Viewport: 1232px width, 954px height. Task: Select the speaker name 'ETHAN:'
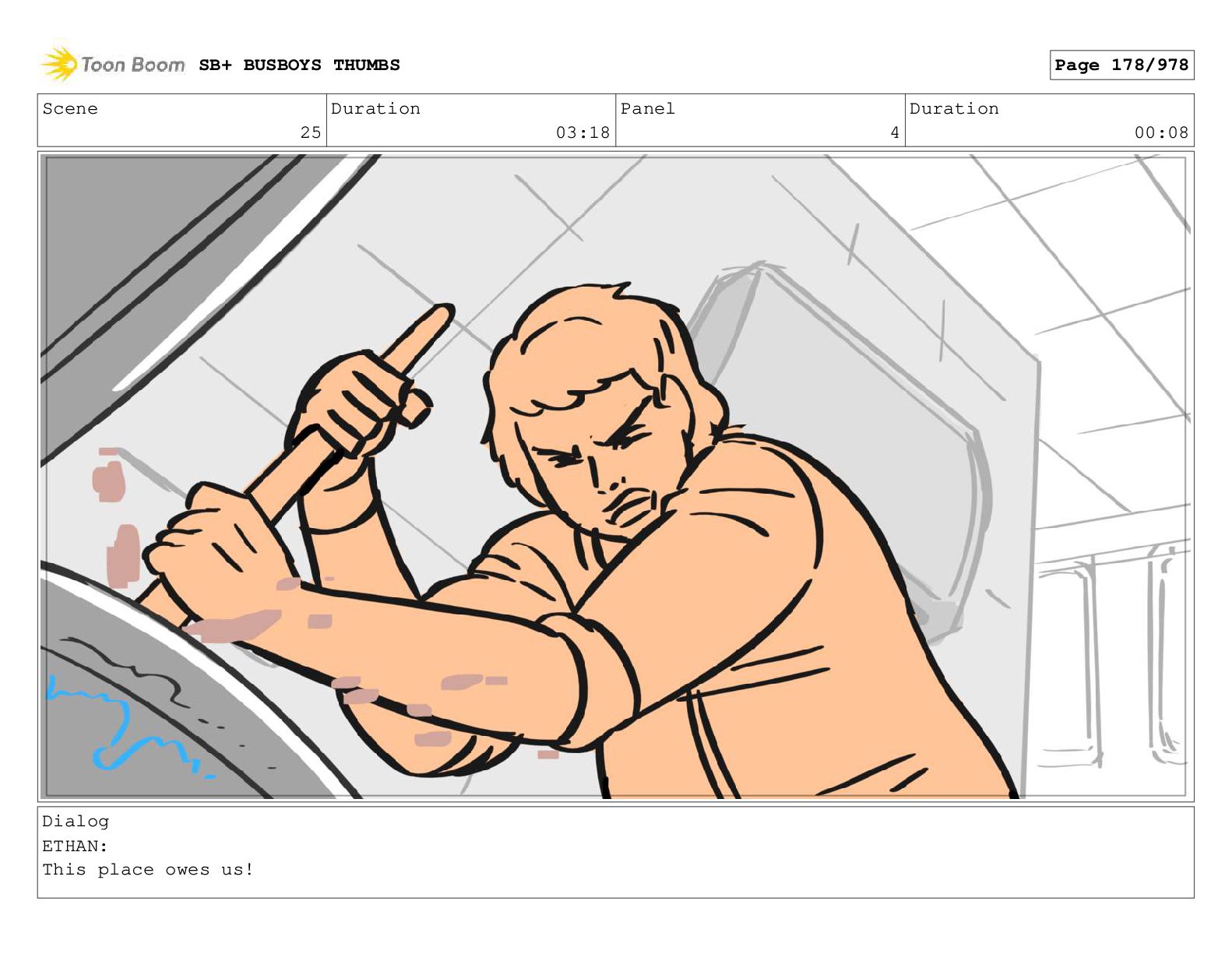coord(75,846)
